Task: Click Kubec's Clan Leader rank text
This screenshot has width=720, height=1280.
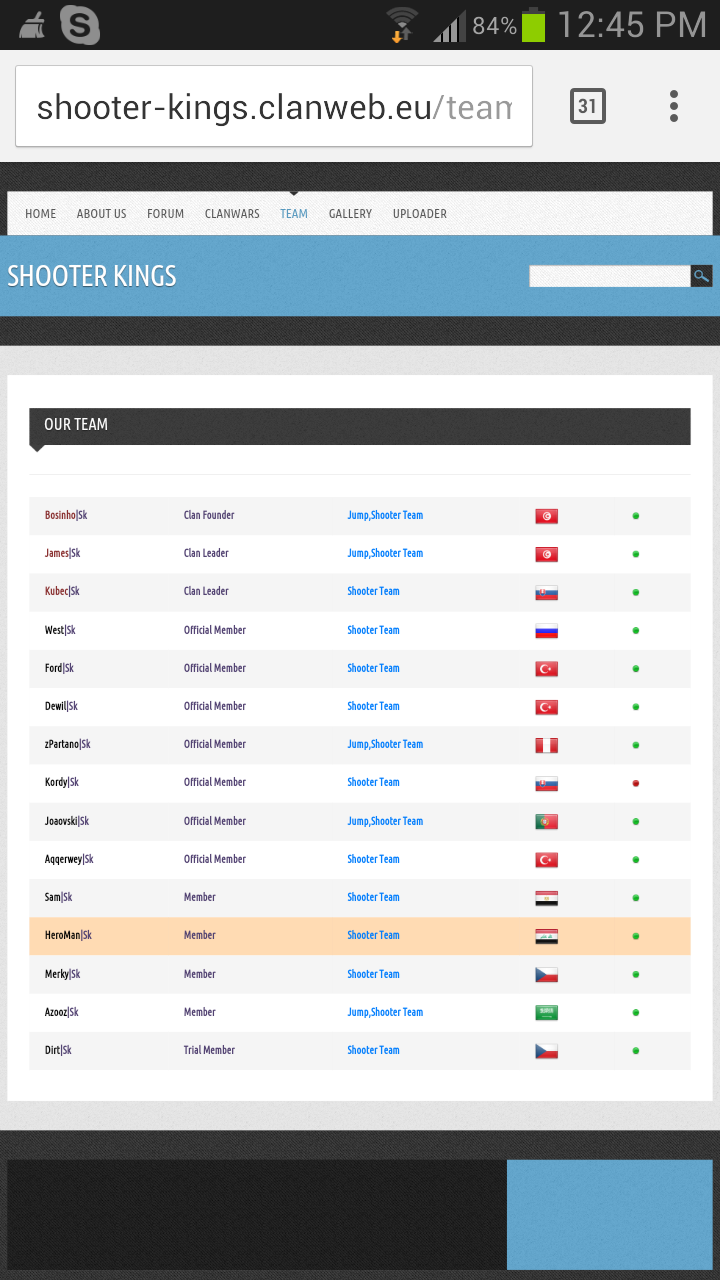Action: coord(206,591)
